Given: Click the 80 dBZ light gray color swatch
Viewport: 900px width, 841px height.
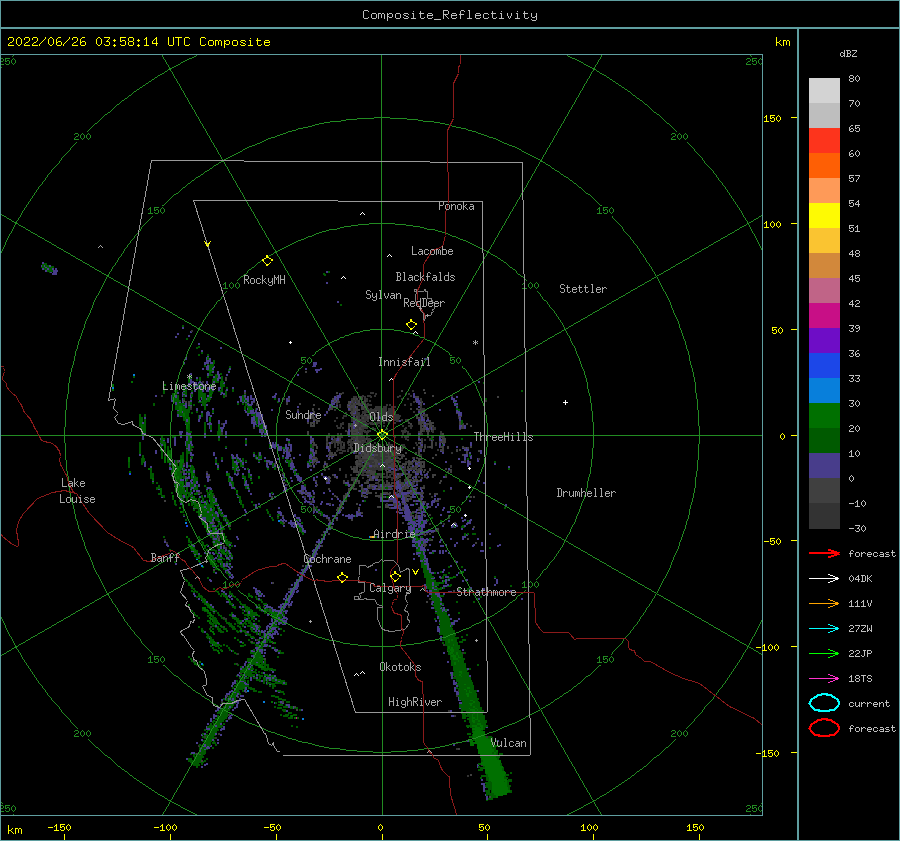Looking at the screenshot, I should 824,90.
